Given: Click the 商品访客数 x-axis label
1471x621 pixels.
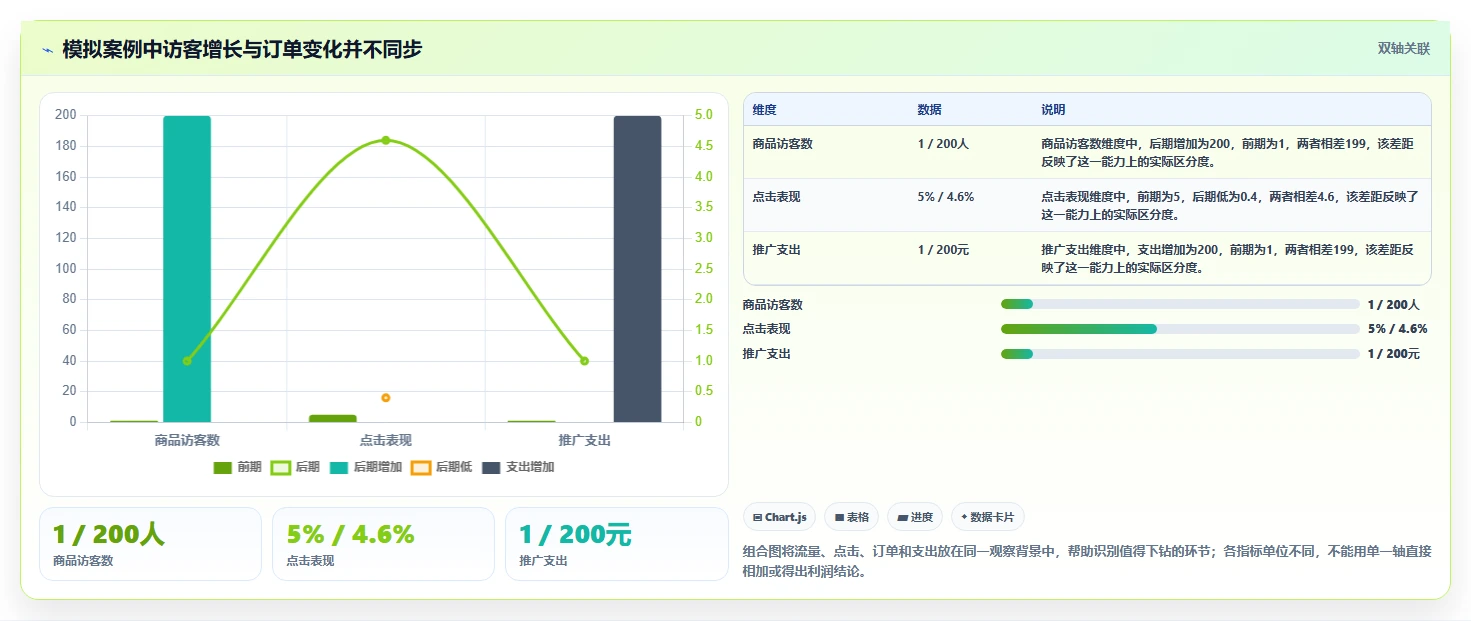Looking at the screenshot, I should tap(187, 440).
